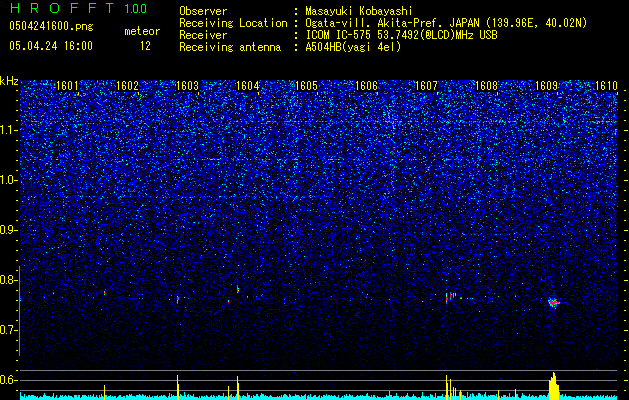
Task: Click the Receiving antenna label
Action: pos(230,47)
